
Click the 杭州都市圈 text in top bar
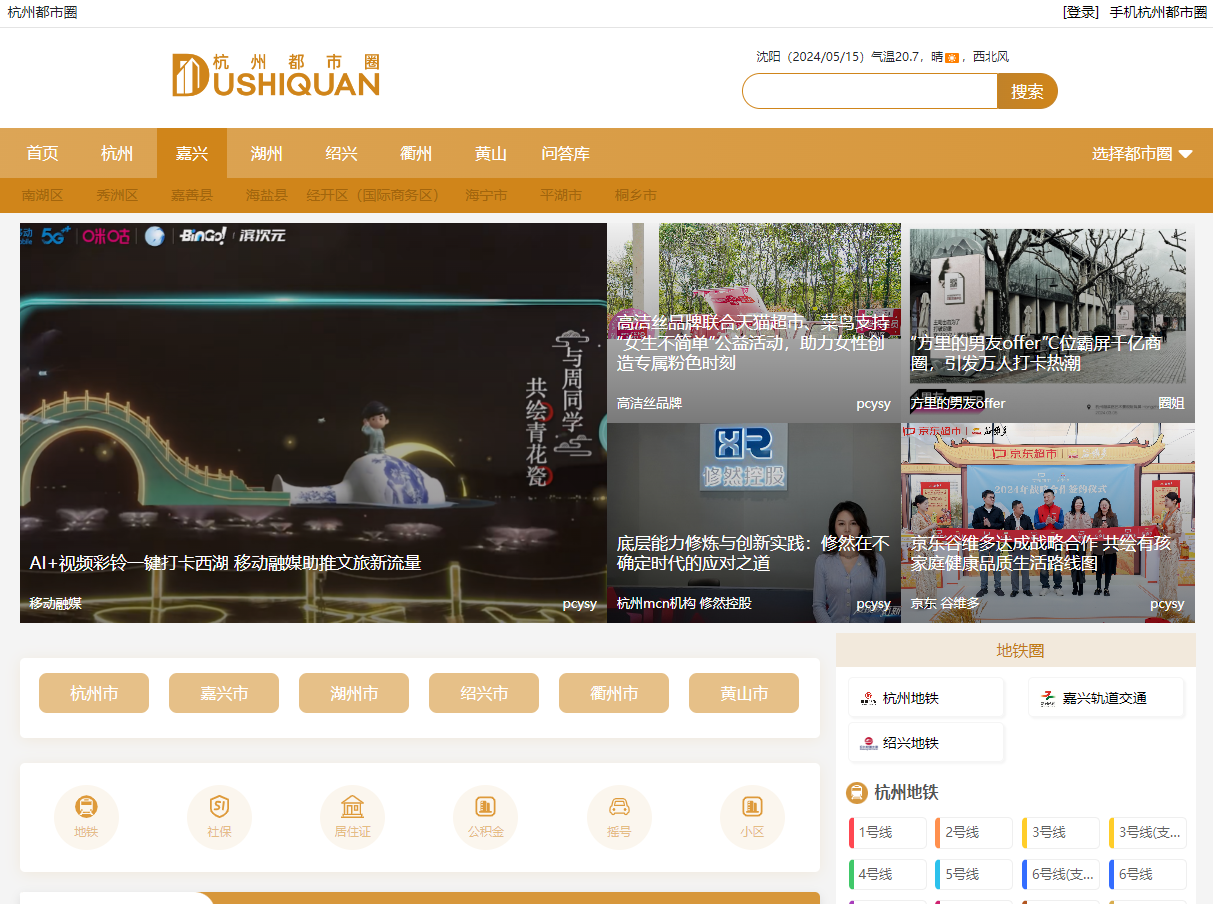pos(42,12)
